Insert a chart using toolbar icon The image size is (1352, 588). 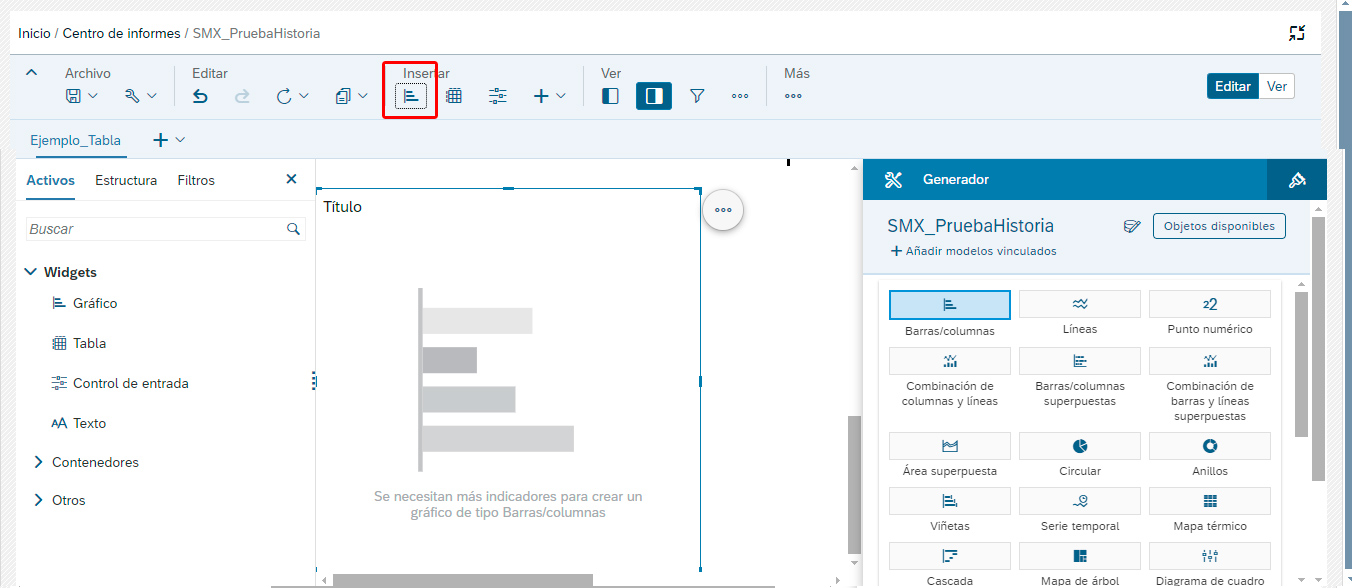click(411, 96)
